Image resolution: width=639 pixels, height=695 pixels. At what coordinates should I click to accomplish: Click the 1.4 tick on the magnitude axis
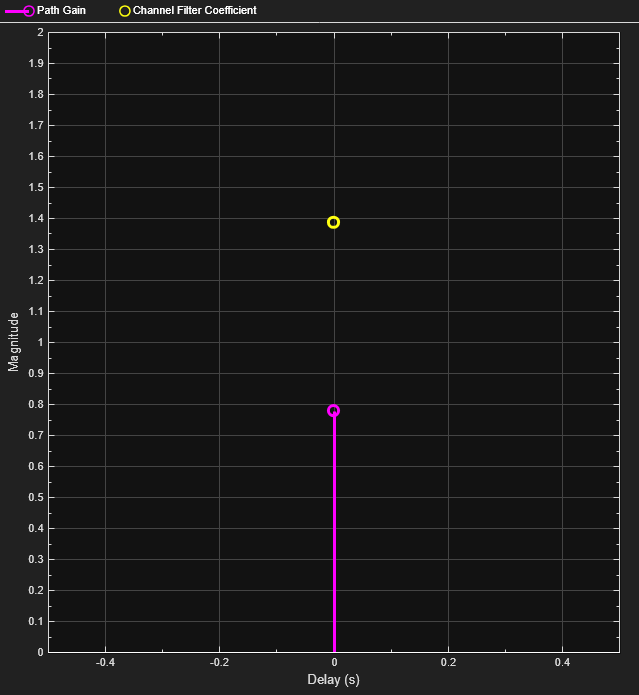pyautogui.click(x=36, y=219)
